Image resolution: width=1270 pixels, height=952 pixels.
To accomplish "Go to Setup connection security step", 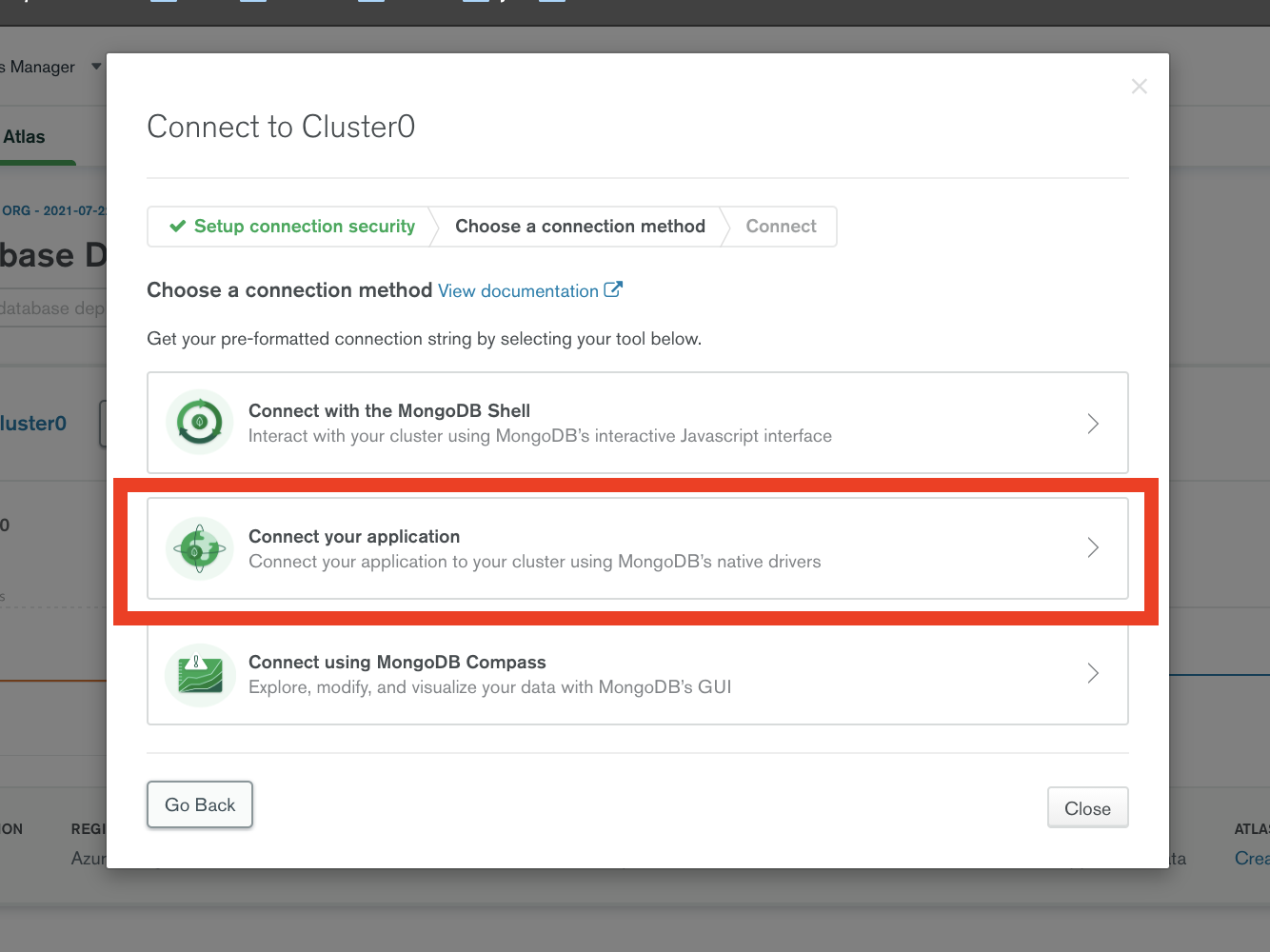I will point(292,227).
